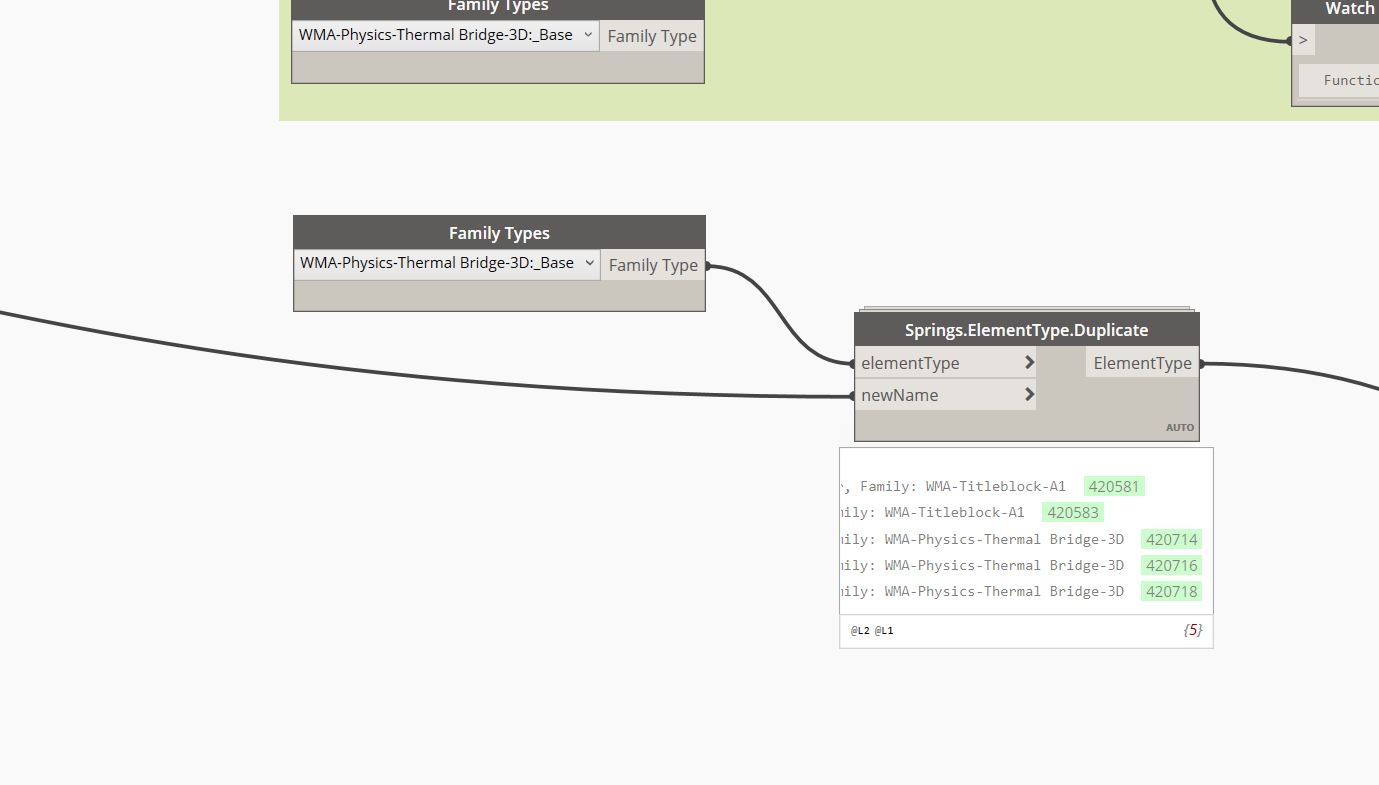The width and height of the screenshot is (1379, 785).
Task: Click the ElementType output port on Duplicate node
Action: click(x=1199, y=362)
